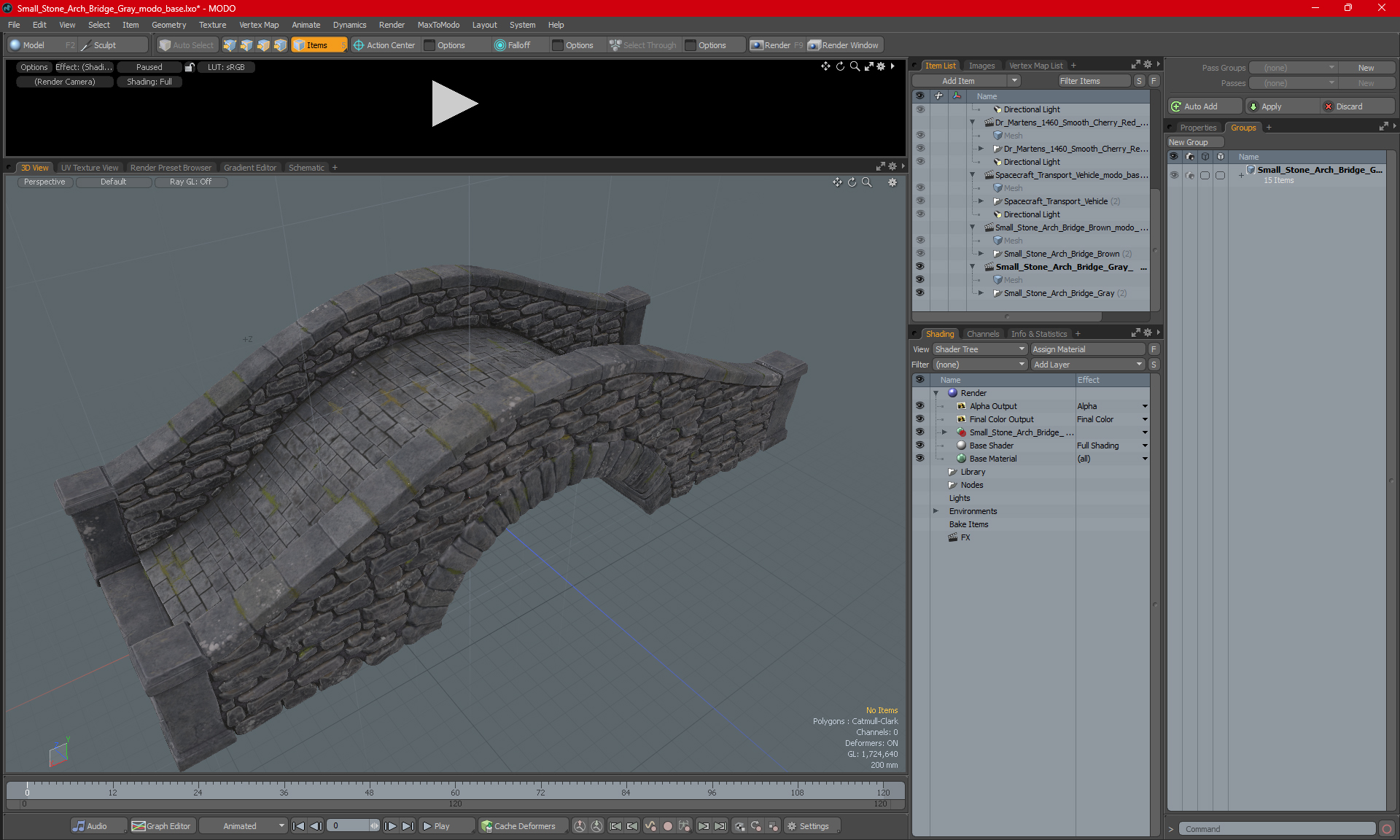The height and width of the screenshot is (840, 1400).
Task: Go to first frame on the timeline
Action: (x=298, y=826)
